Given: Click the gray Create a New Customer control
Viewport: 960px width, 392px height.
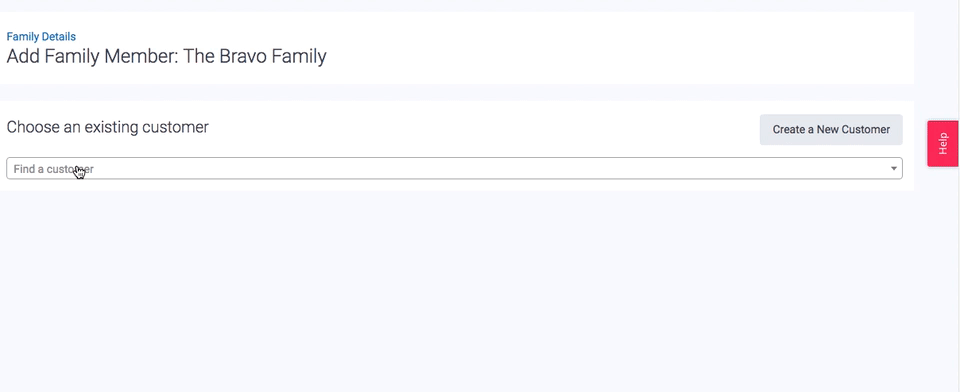Looking at the screenshot, I should pyautogui.click(x=831, y=130).
